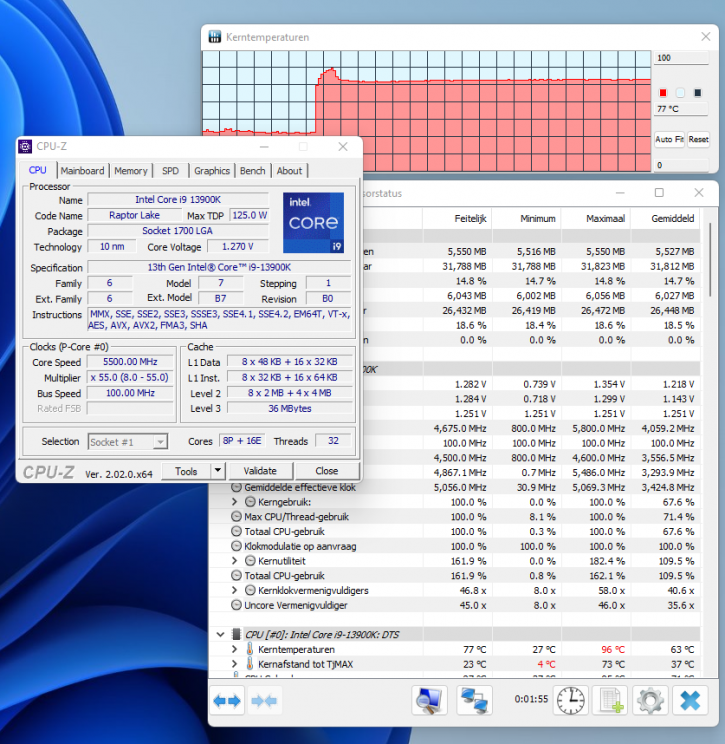Click the log file sheet with green plus
Viewport: 725px width, 744px height.
tap(610, 700)
